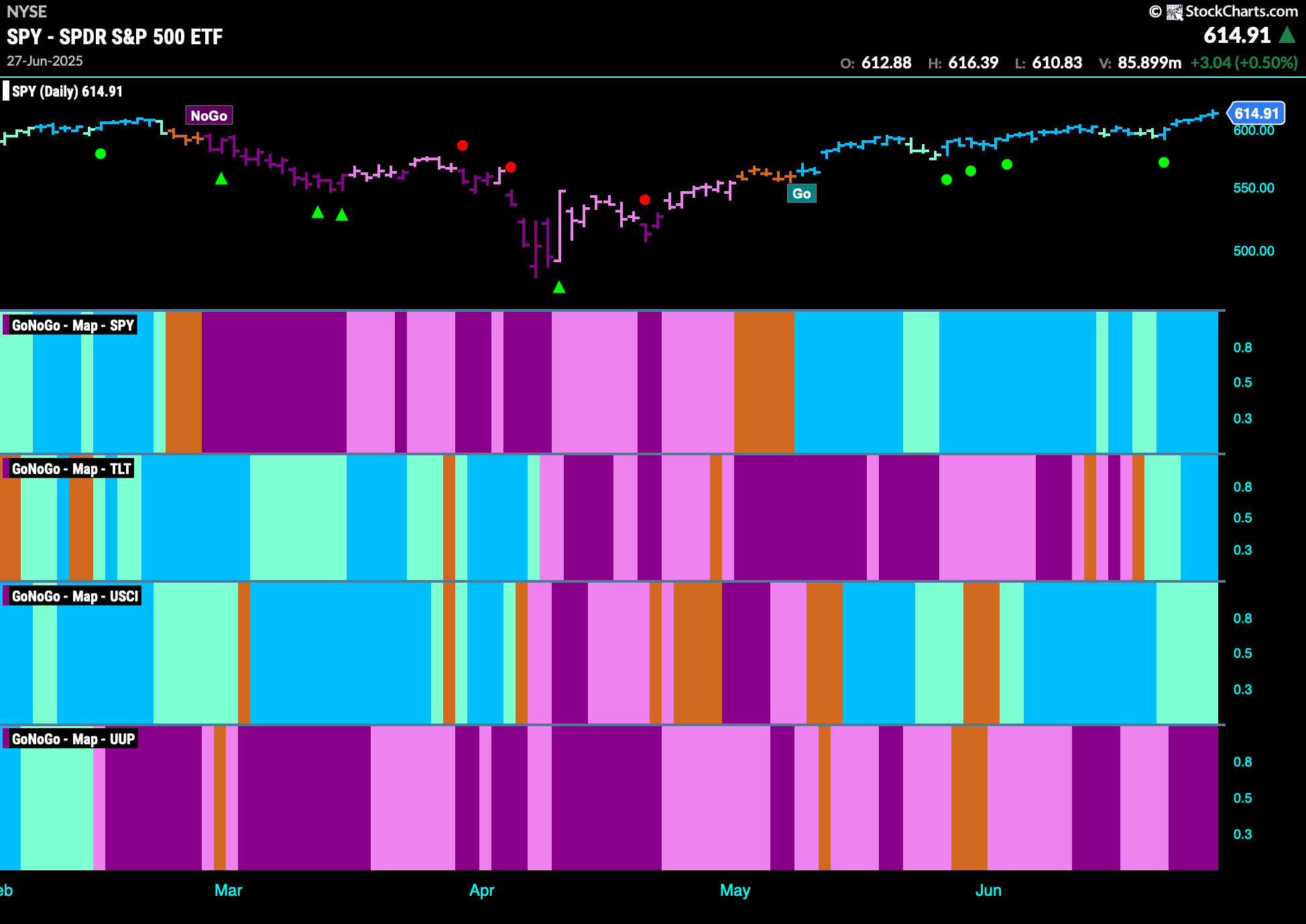Open the SPY - SPDR S&P 500 ETF title

[113, 38]
